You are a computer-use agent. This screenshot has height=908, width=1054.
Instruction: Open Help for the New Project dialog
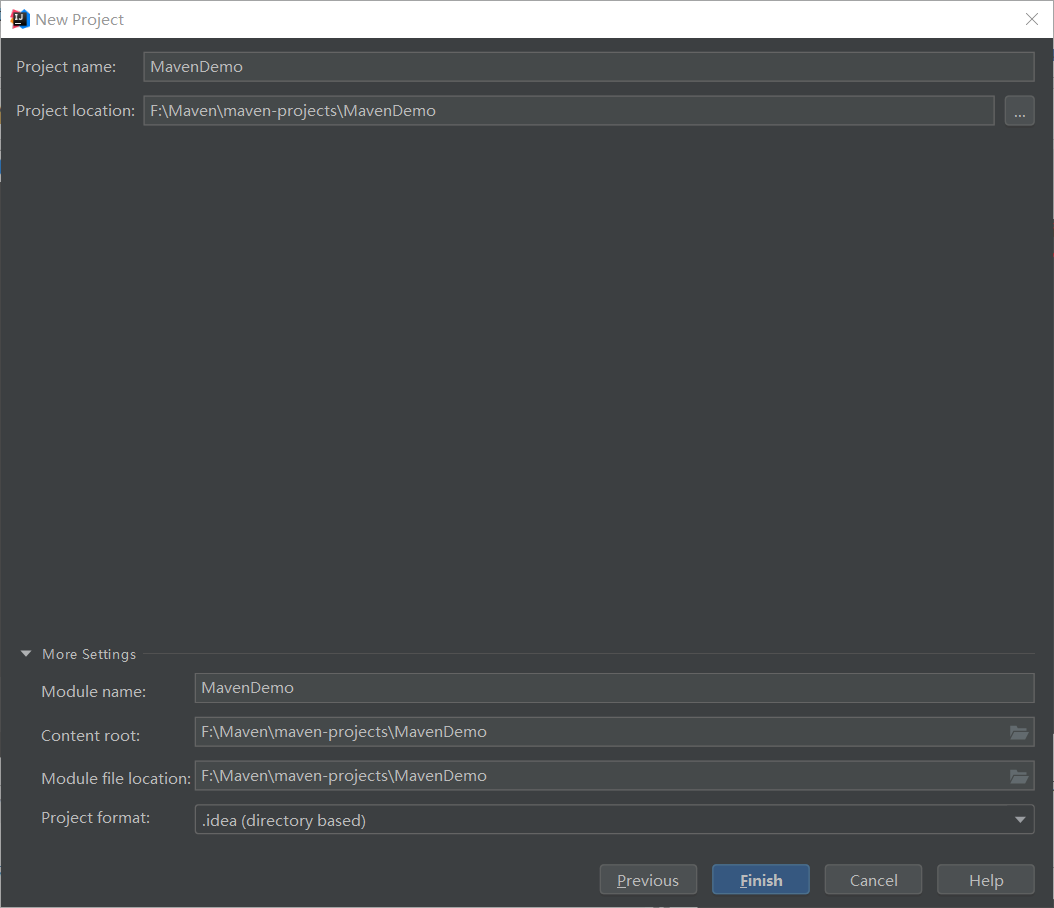[985, 879]
